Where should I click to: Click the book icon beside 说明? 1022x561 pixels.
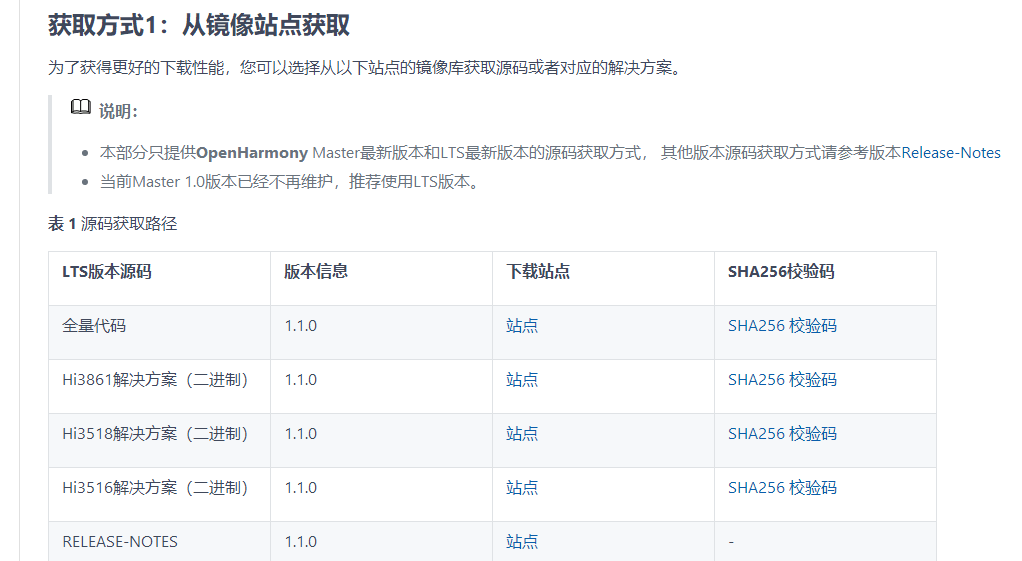pyautogui.click(x=81, y=107)
